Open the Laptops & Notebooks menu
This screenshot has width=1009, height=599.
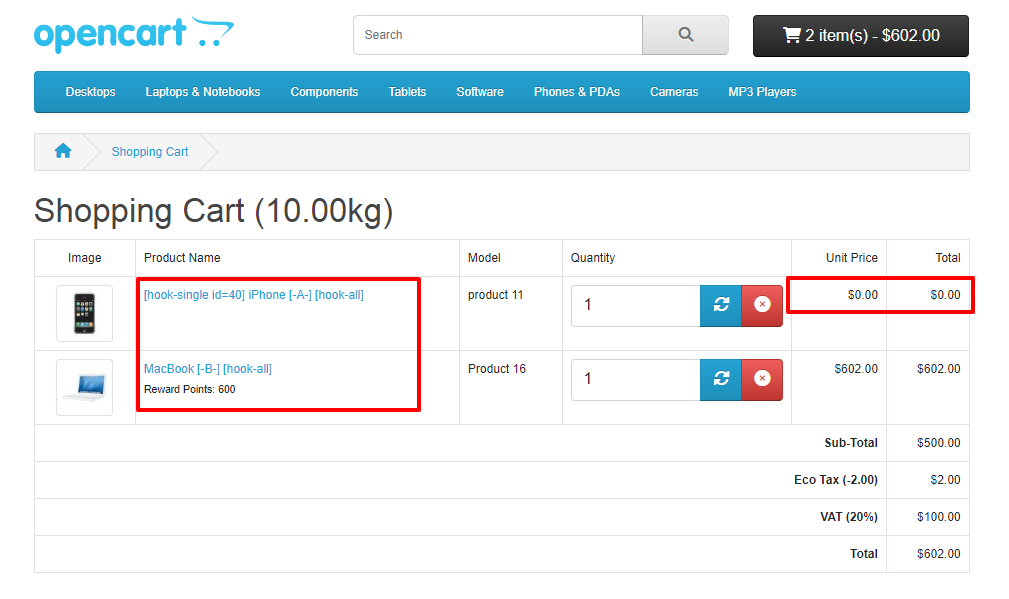203,91
